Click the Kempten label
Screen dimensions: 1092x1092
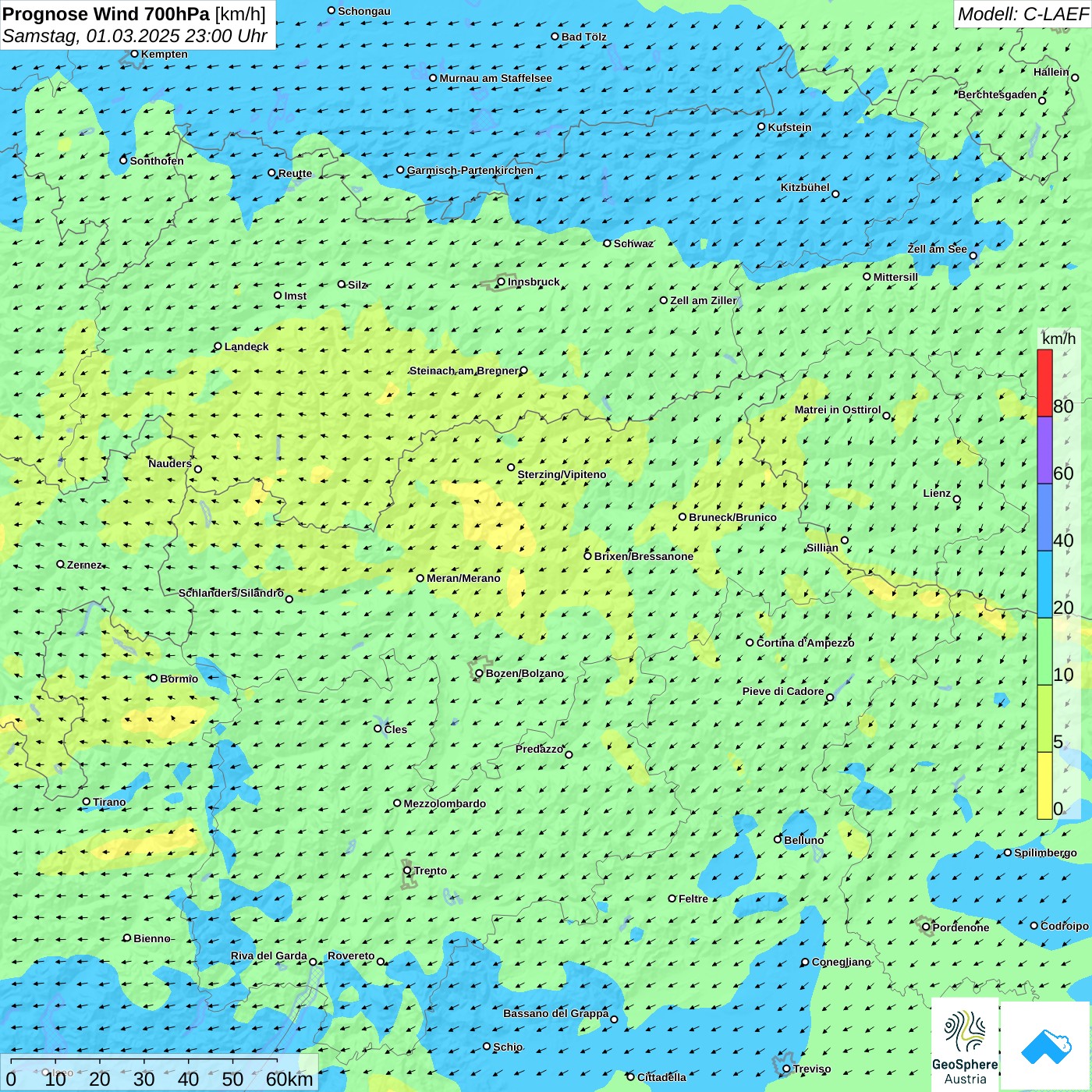[x=165, y=54]
